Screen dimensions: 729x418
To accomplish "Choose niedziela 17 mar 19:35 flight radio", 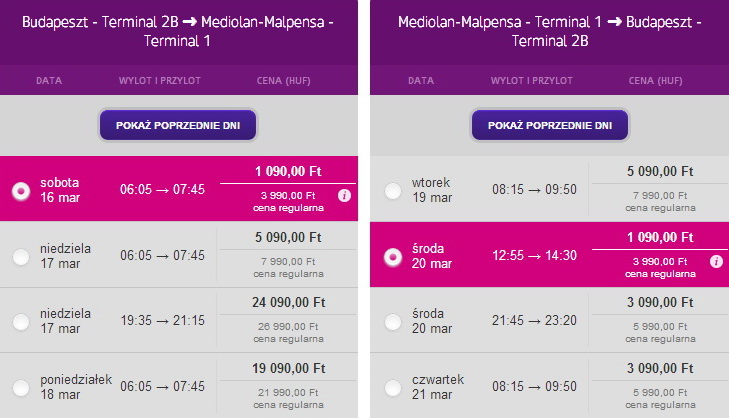I will click(21, 322).
